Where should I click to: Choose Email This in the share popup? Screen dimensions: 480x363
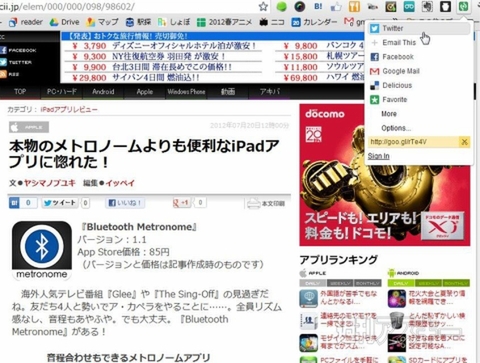(x=419, y=42)
